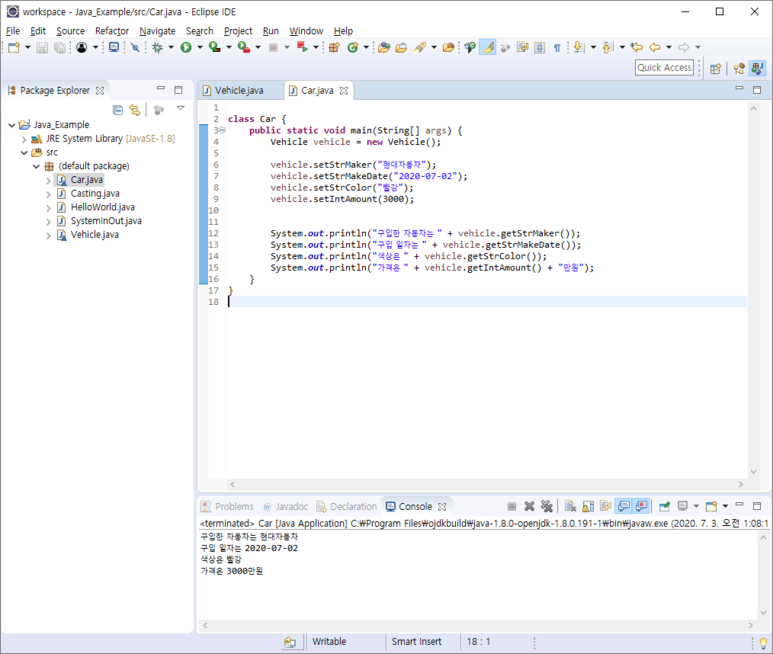Select Vehicle.java in Package Explorer

point(95,235)
